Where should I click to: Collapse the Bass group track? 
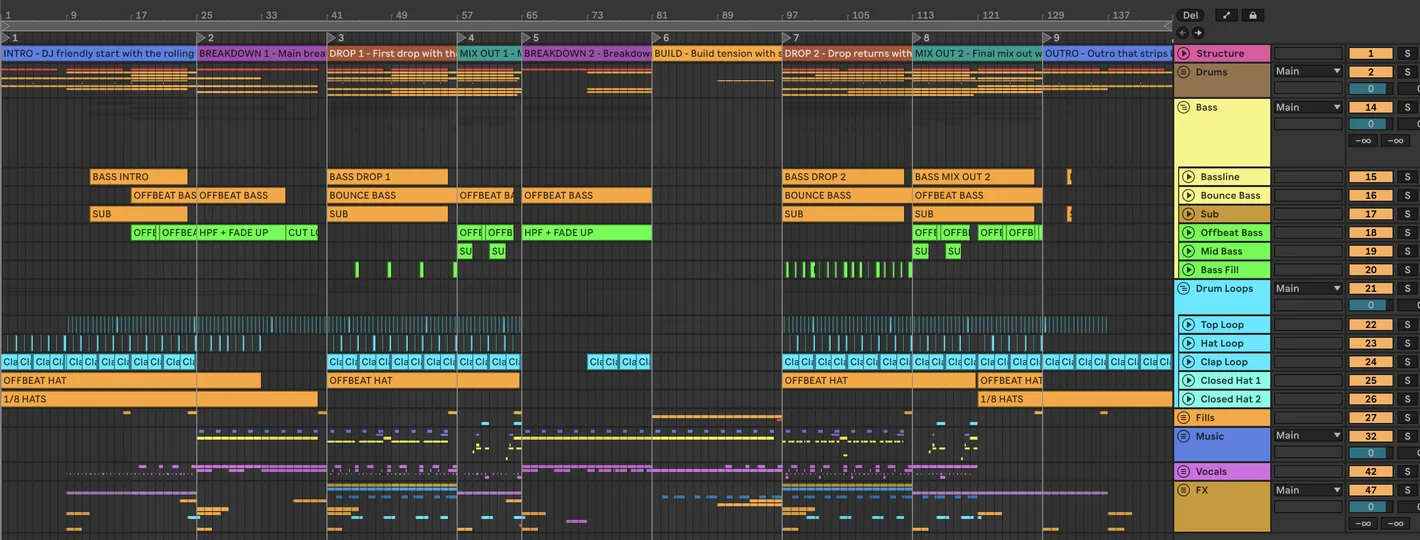tap(1184, 107)
